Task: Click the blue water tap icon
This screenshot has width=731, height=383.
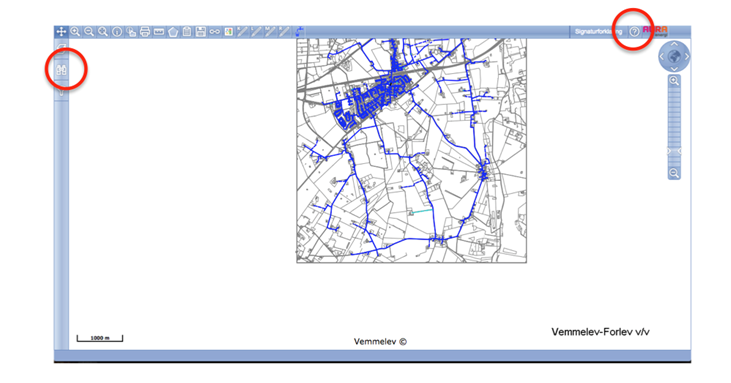Action: point(299,32)
